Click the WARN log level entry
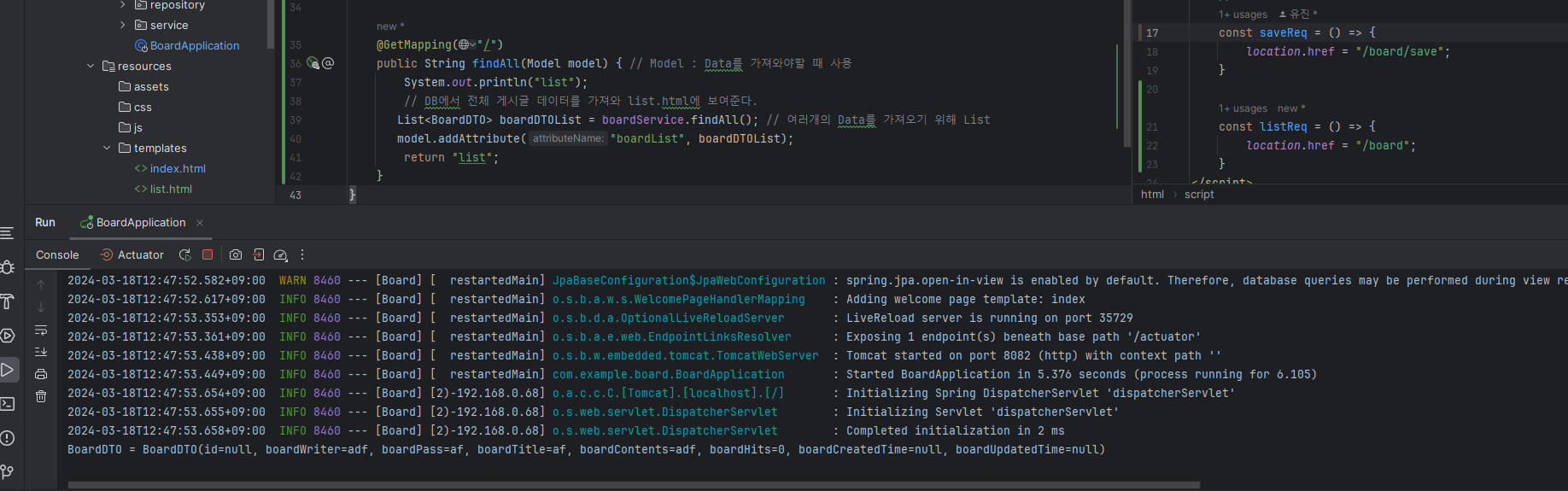The width and height of the screenshot is (1568, 491). (293, 280)
